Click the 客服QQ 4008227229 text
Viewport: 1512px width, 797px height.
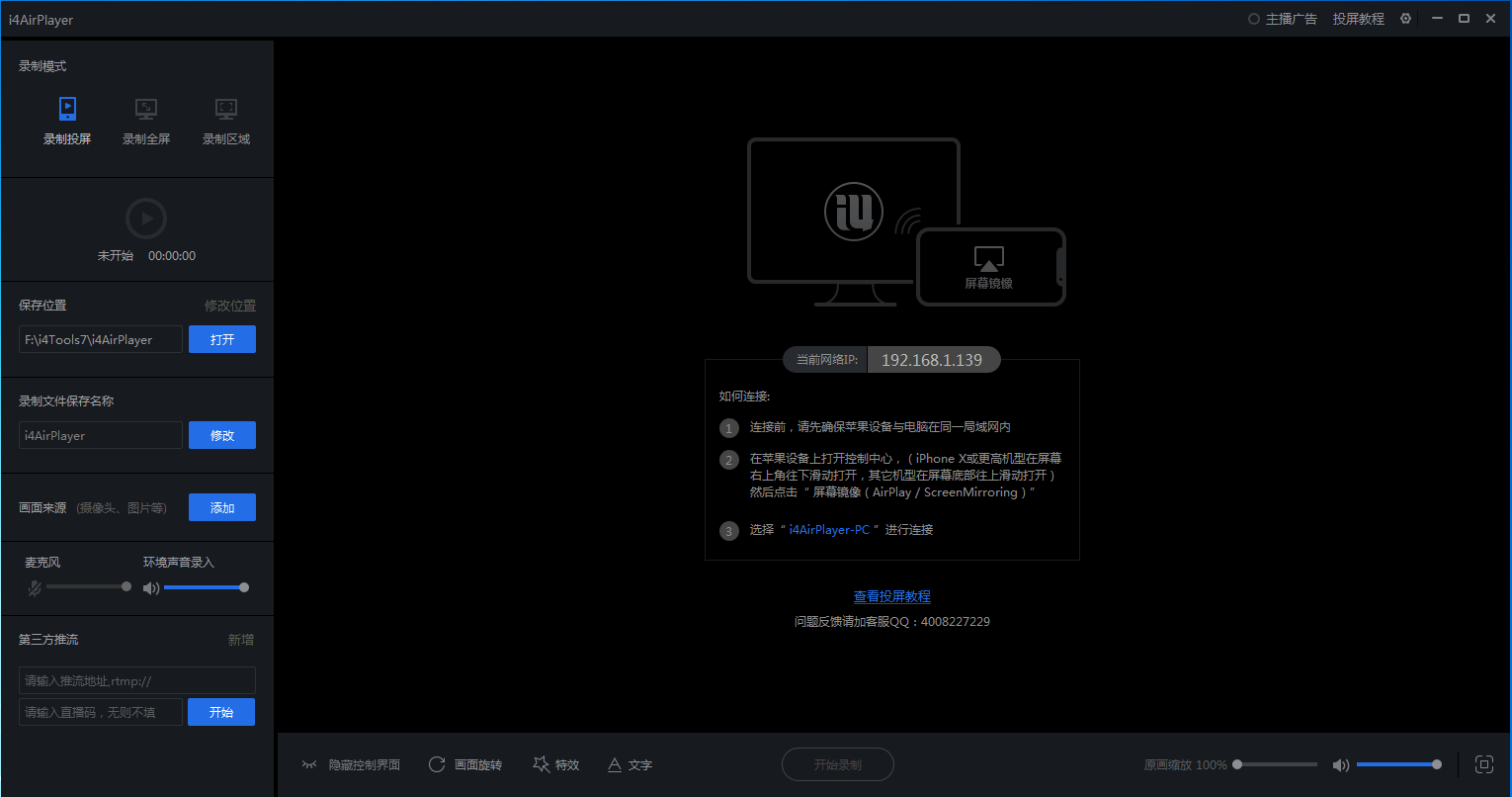[x=892, y=622]
